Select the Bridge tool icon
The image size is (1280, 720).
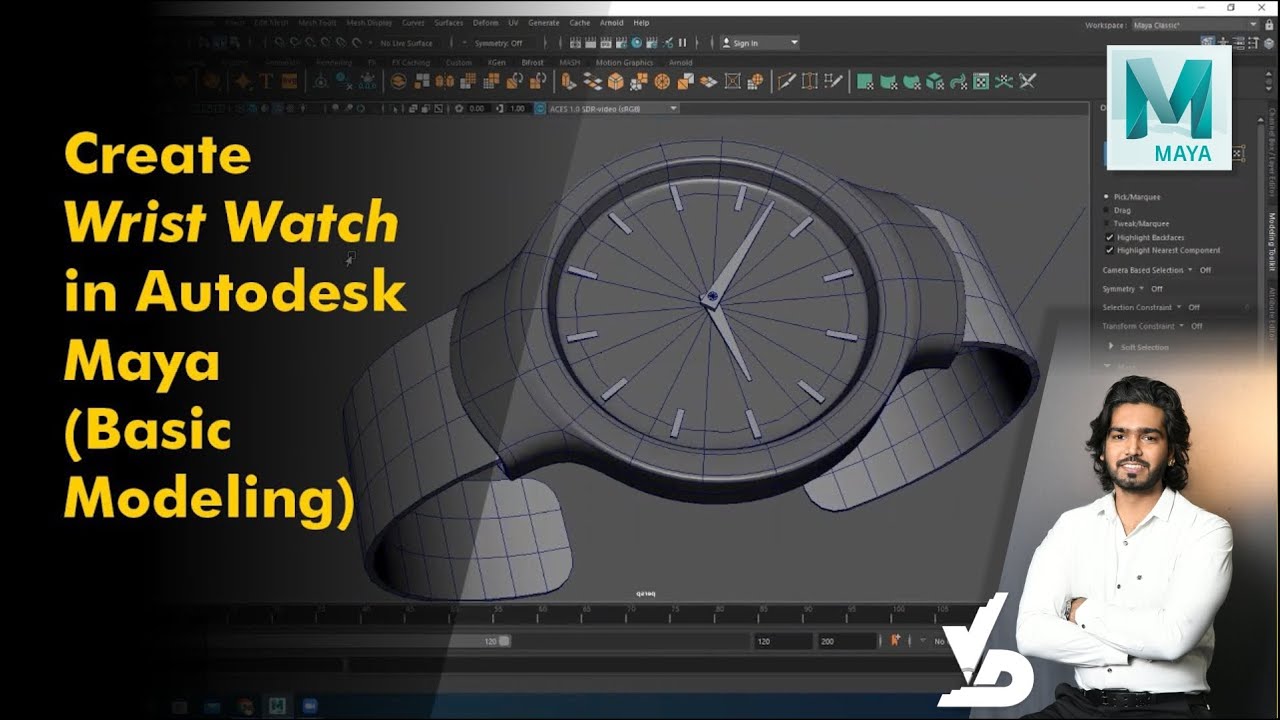tap(593, 81)
